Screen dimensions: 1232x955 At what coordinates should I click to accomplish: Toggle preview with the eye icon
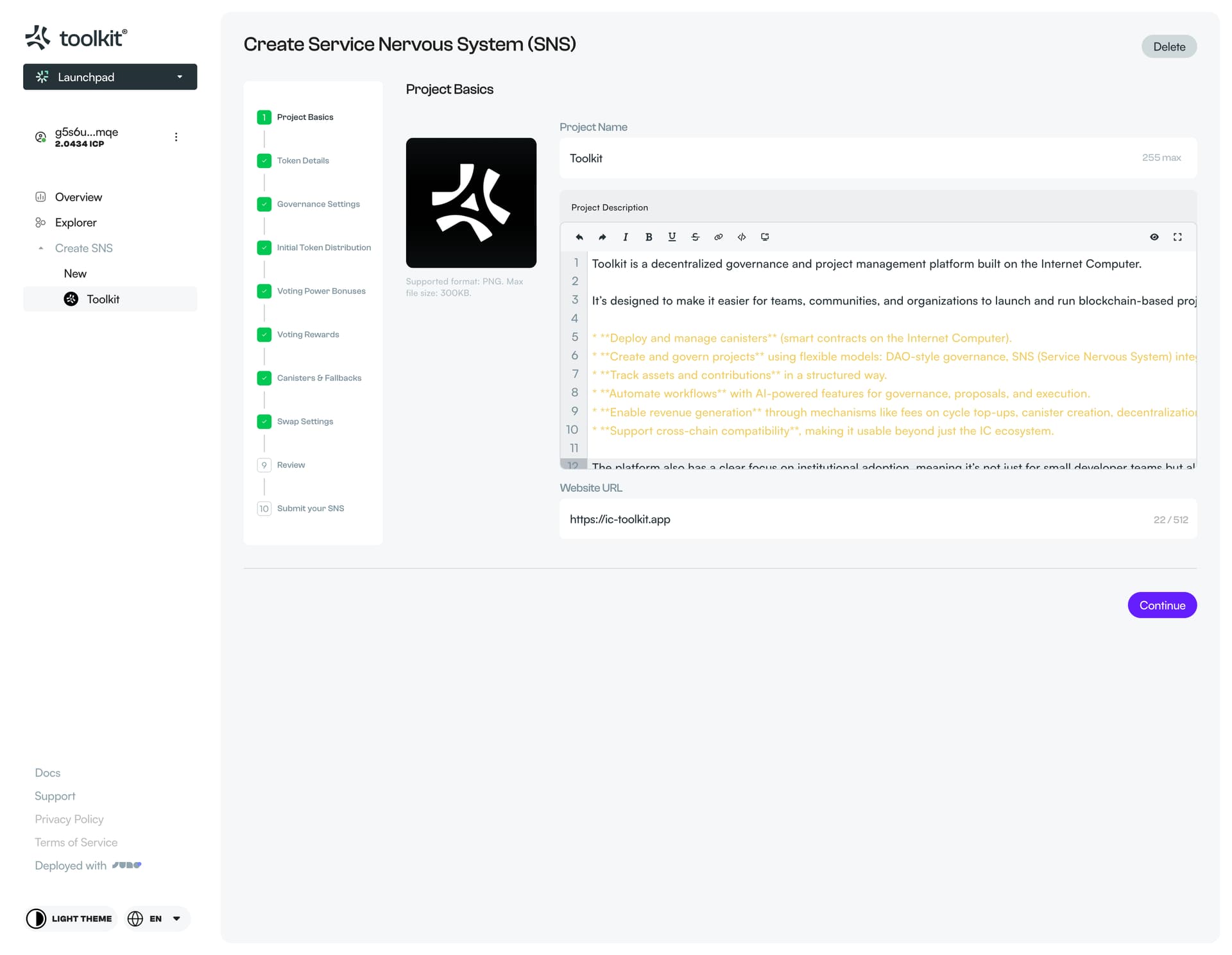pyautogui.click(x=1154, y=237)
